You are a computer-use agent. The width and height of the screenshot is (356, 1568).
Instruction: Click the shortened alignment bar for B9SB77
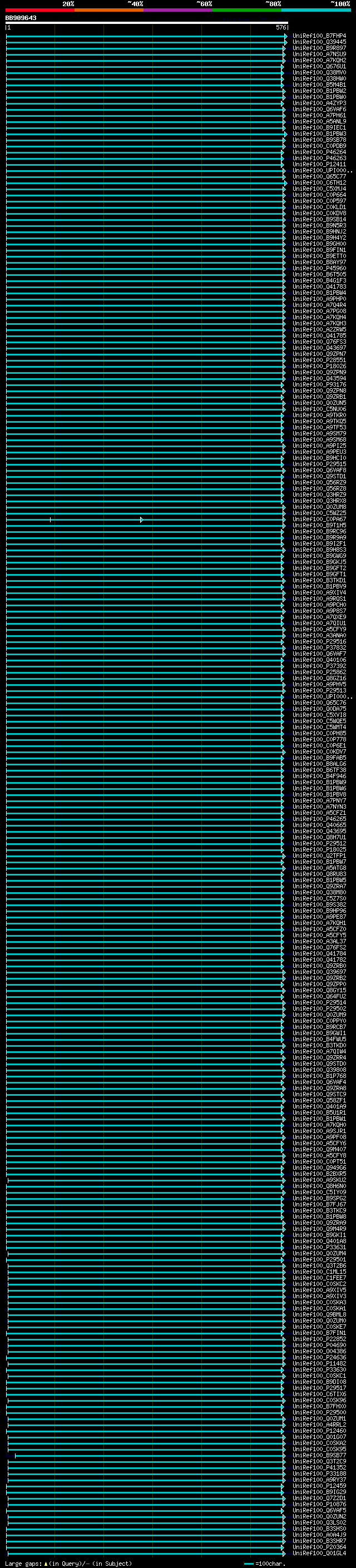click(x=150, y=1456)
